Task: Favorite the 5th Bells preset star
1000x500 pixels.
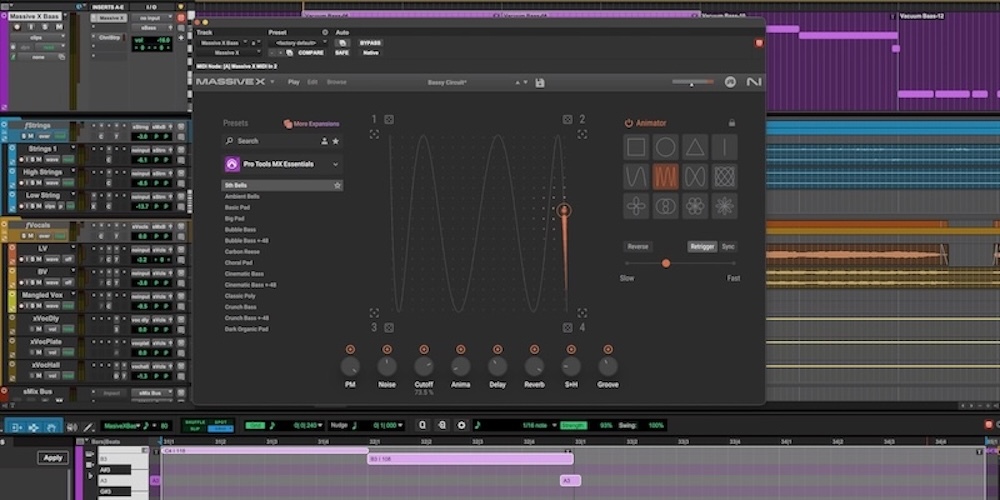Action: pos(337,186)
